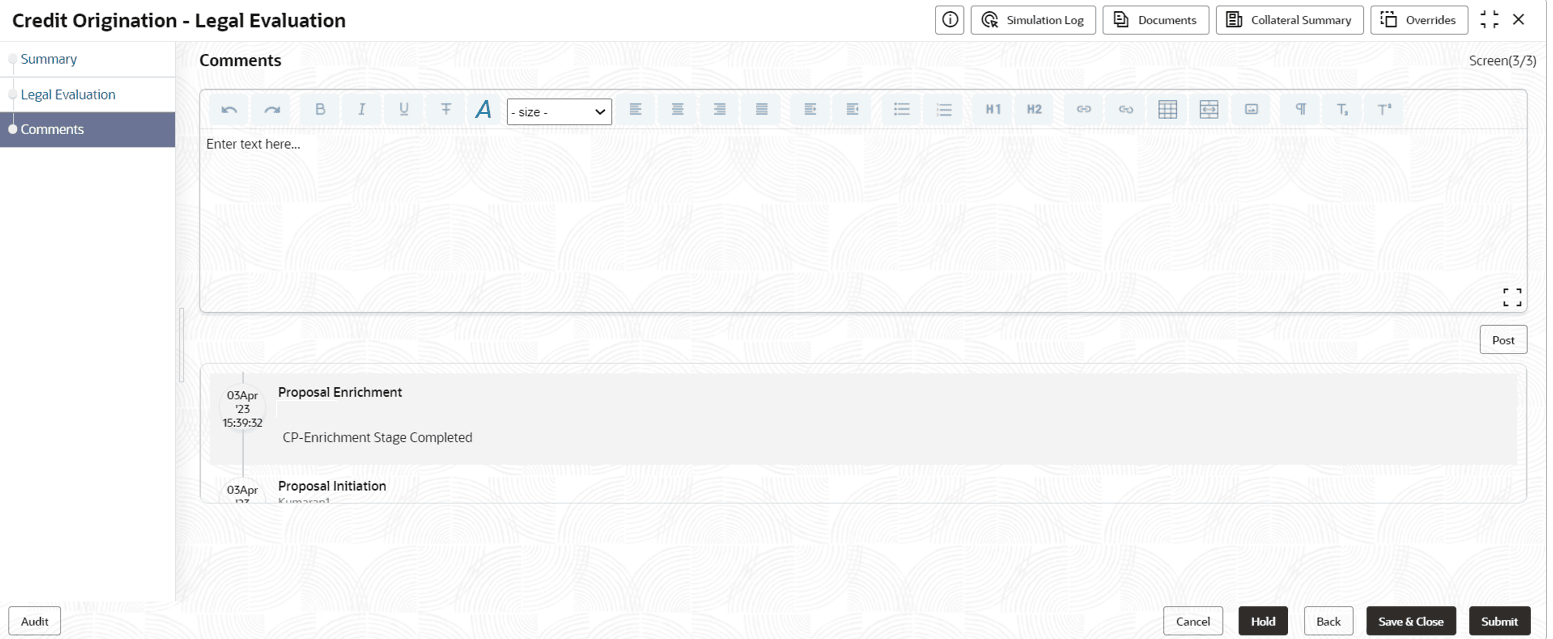Apply H1 heading style

click(x=993, y=110)
